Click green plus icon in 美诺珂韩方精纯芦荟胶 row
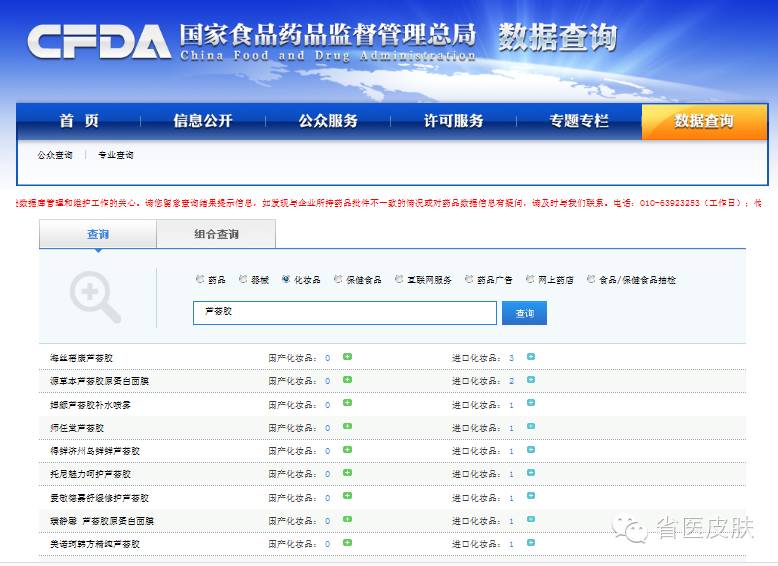 (347, 543)
